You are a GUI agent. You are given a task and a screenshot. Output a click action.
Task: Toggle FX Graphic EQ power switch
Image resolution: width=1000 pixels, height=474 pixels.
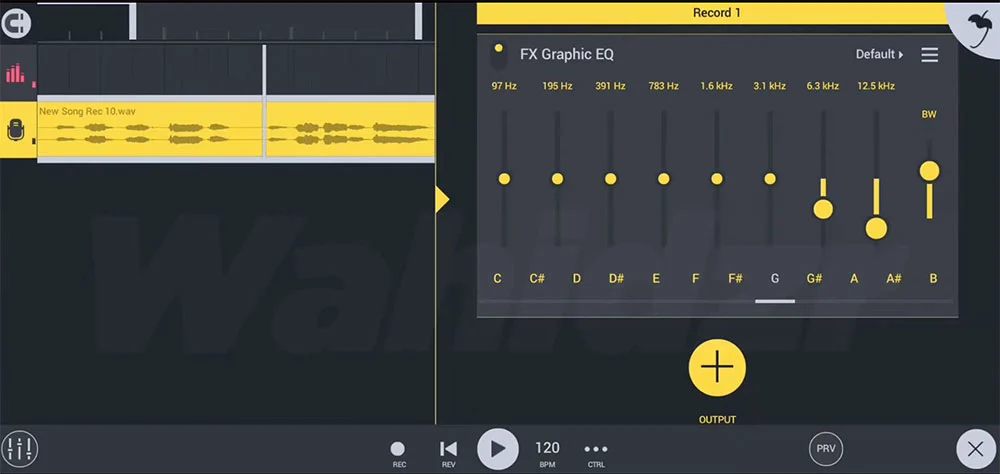pyautogui.click(x=499, y=55)
